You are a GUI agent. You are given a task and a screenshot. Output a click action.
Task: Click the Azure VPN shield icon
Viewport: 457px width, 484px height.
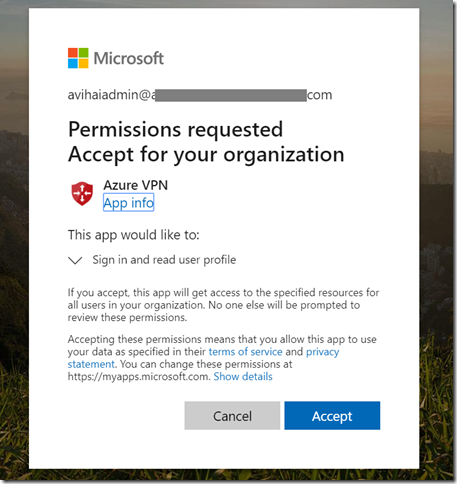[82, 193]
